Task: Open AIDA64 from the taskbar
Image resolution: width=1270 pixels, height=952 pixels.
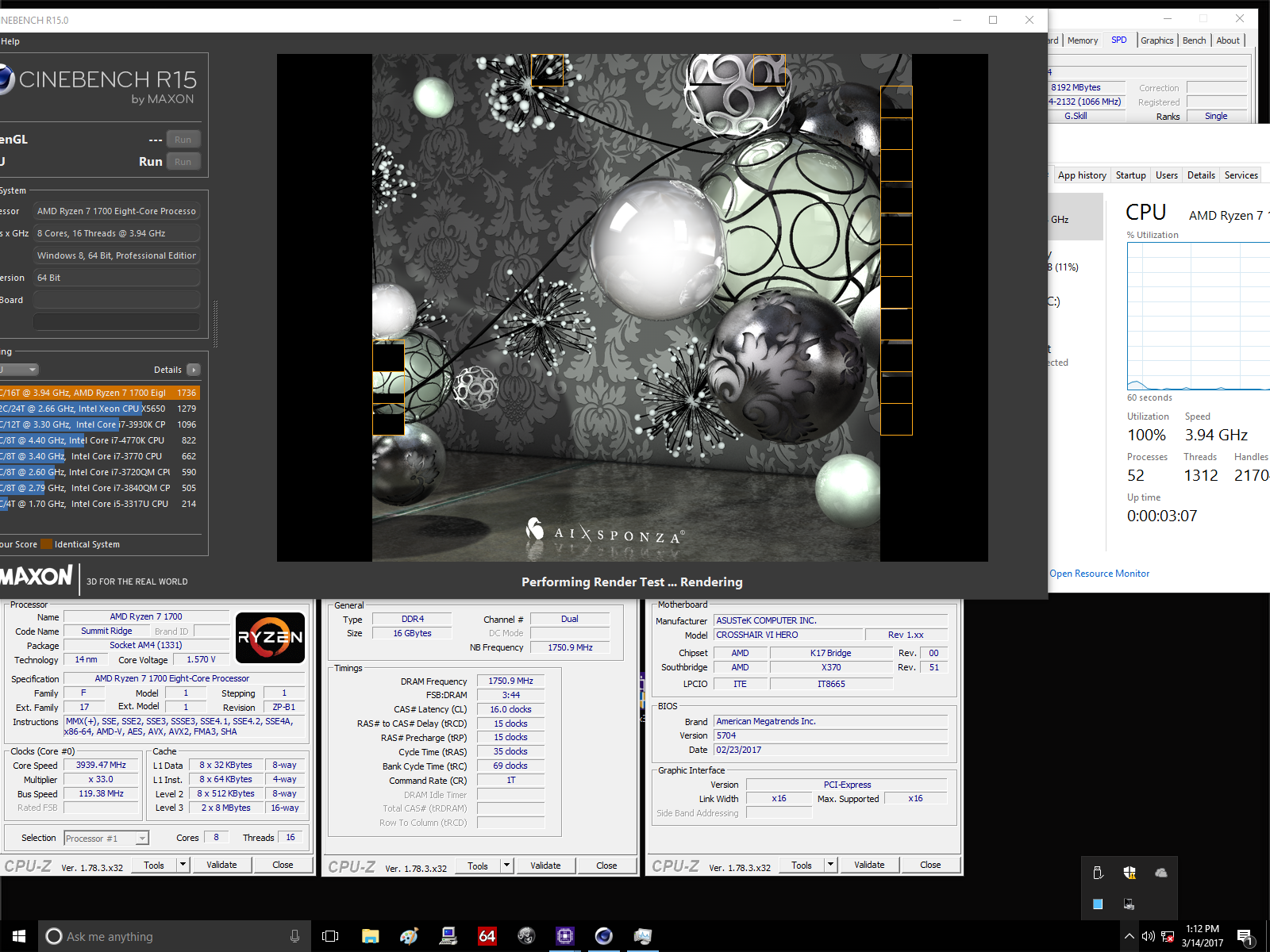Action: point(487,936)
